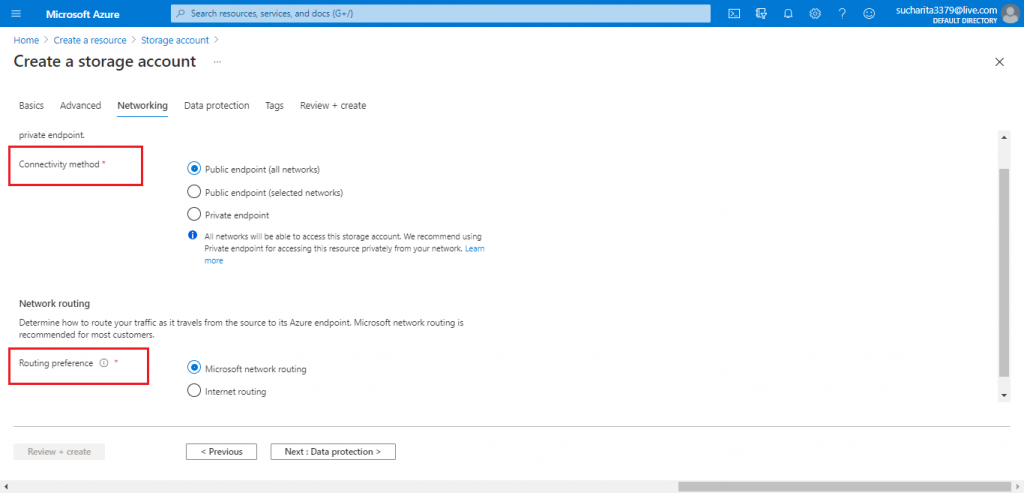
Task: Open the Tags tab
Action: click(x=274, y=106)
